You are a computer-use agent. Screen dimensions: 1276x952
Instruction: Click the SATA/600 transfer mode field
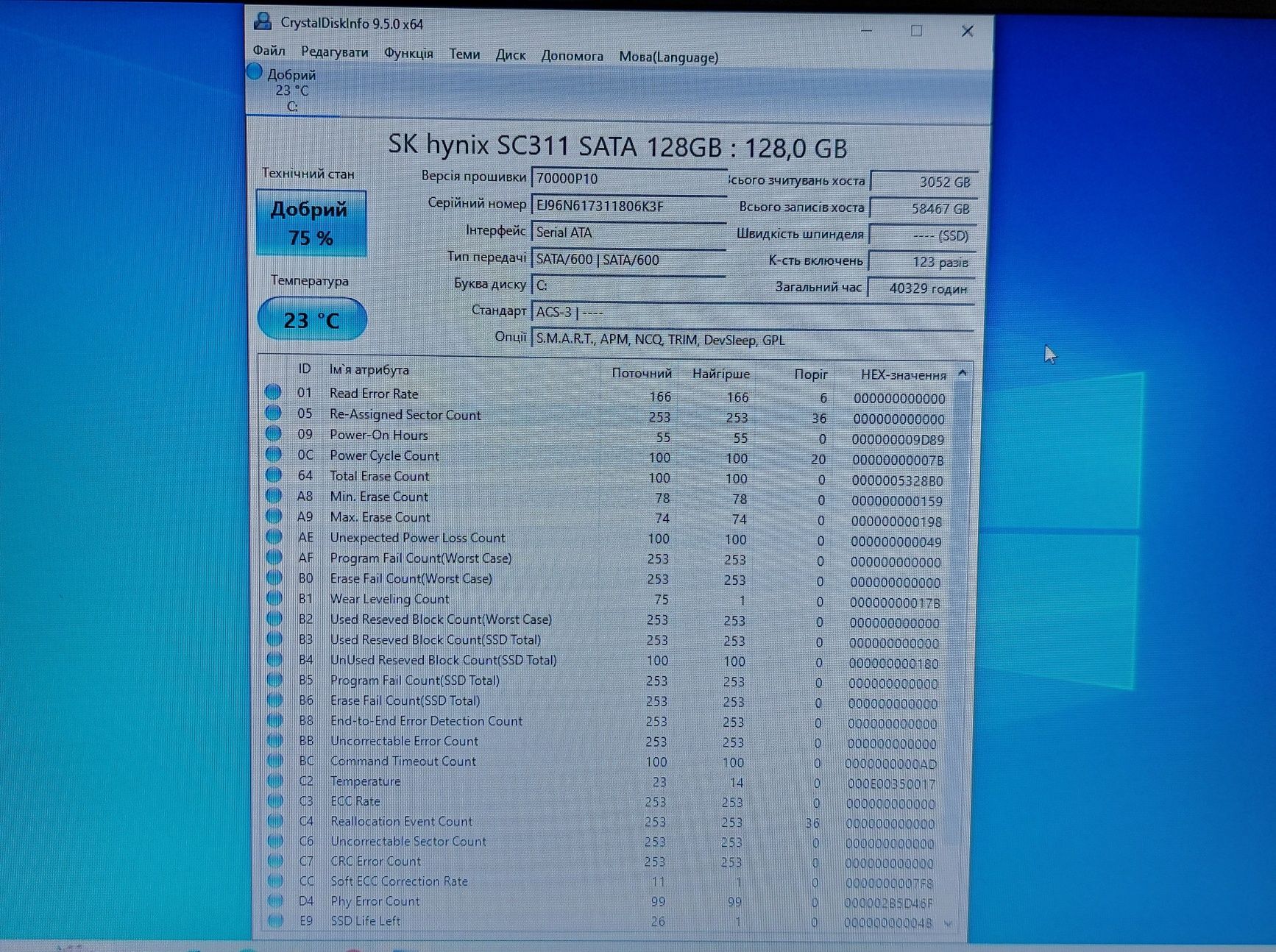[628, 259]
